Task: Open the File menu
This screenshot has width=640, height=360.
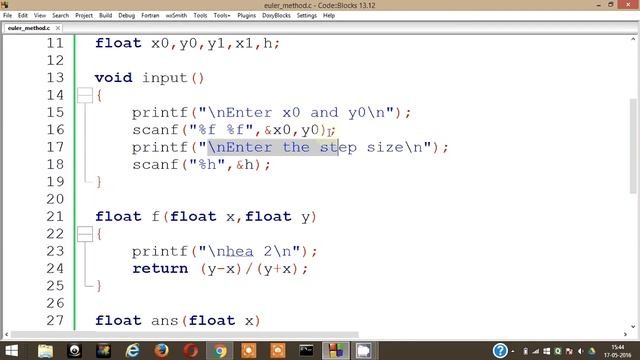Action: pyautogui.click(x=7, y=16)
